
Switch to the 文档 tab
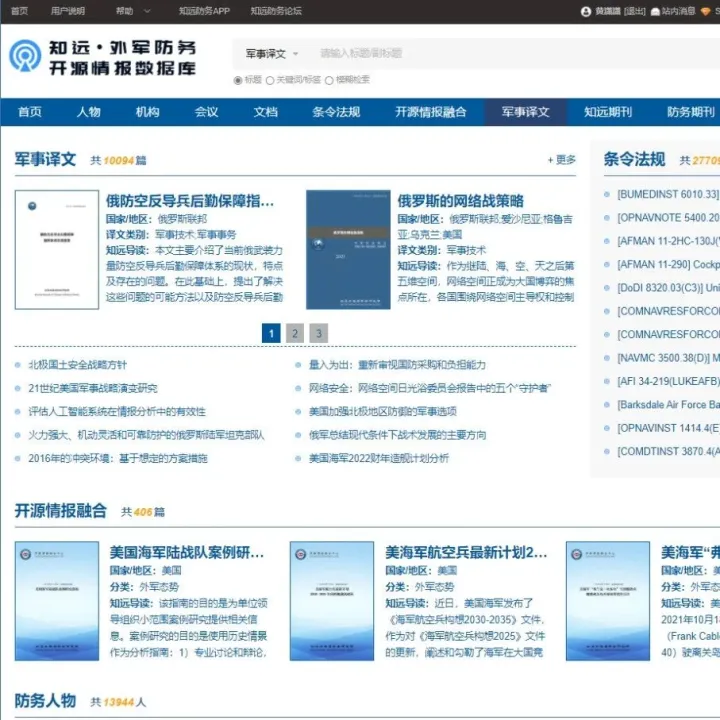(265, 112)
